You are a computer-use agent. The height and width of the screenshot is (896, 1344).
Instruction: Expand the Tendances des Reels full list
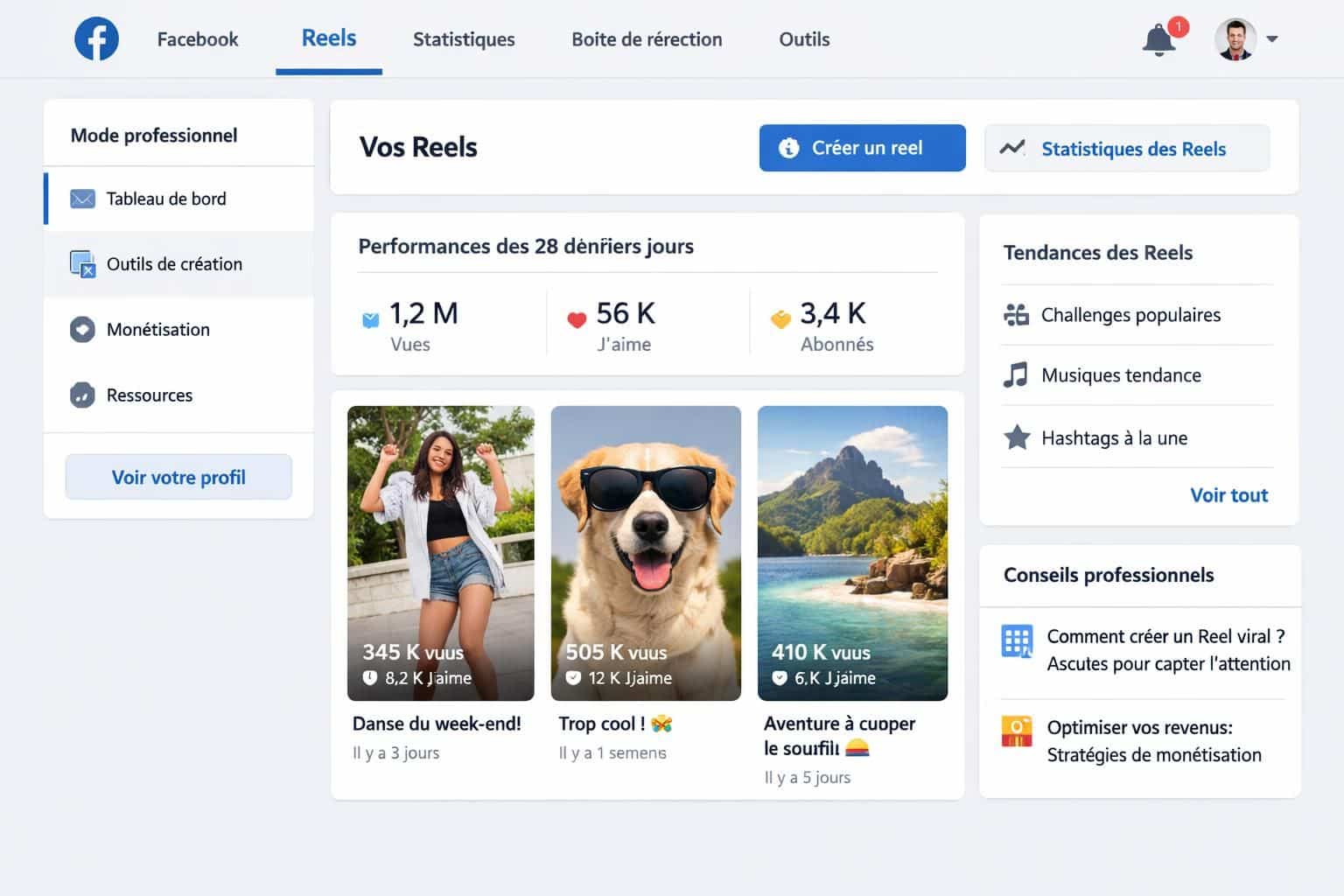tap(1228, 494)
